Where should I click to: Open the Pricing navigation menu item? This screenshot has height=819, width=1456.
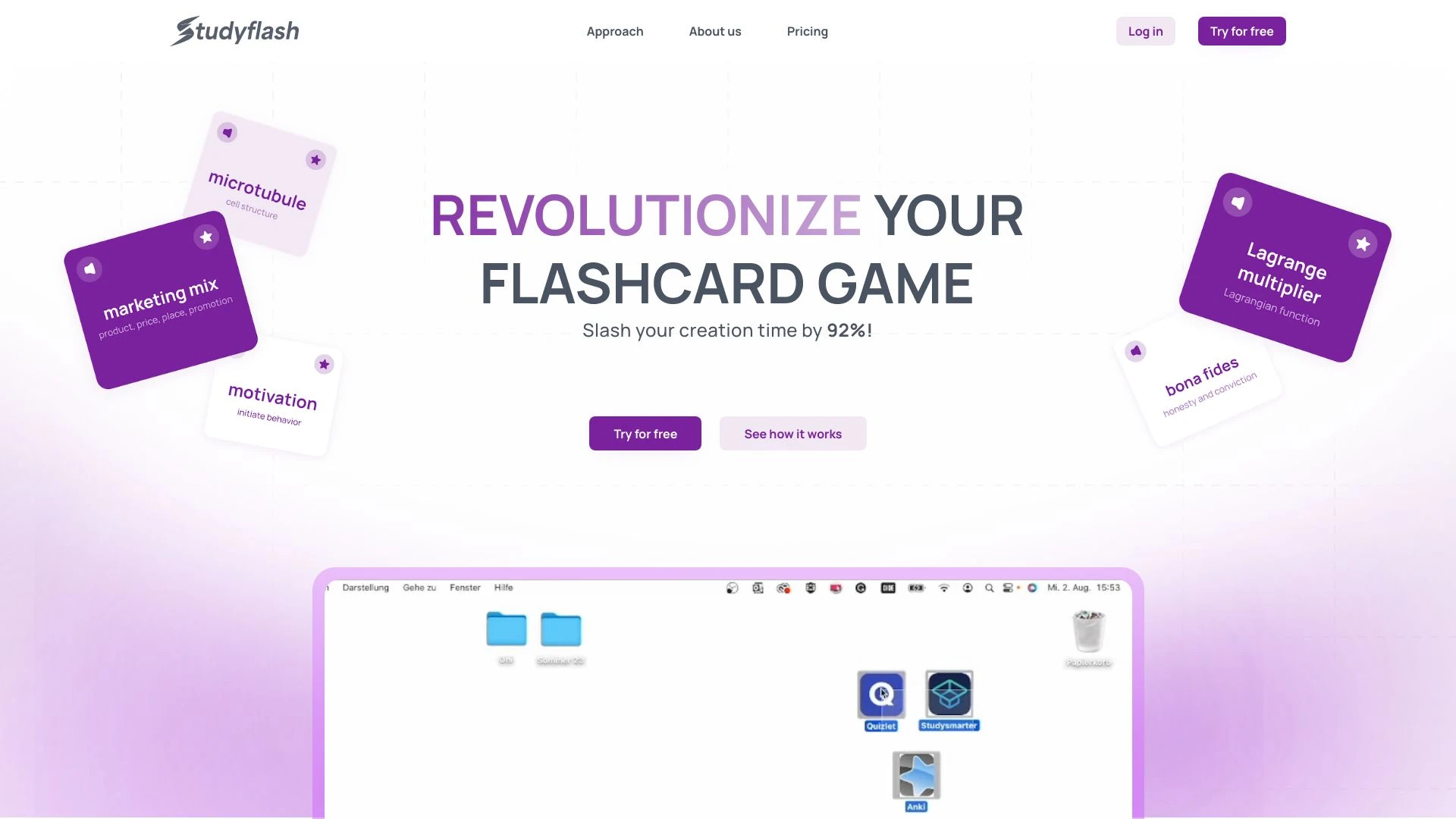pyautogui.click(x=807, y=30)
